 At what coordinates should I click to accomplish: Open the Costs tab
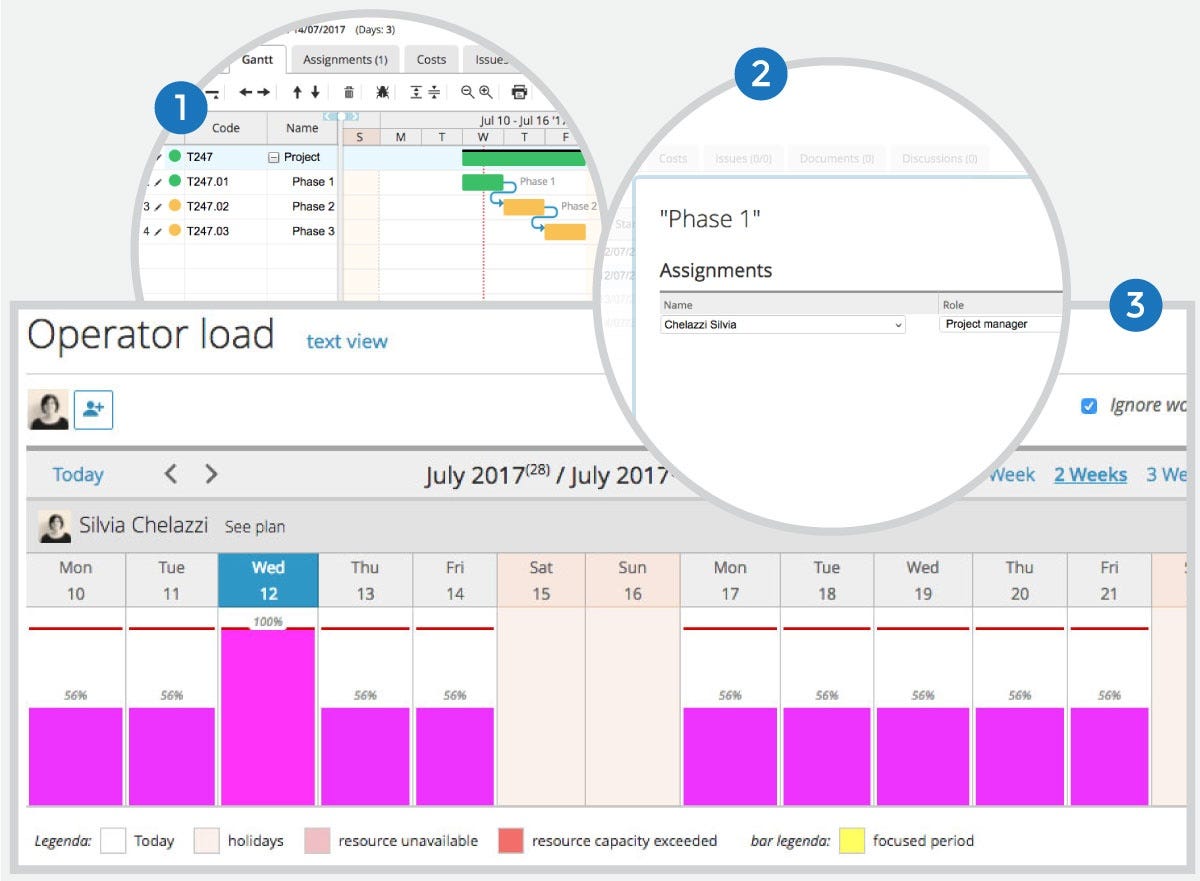[432, 59]
